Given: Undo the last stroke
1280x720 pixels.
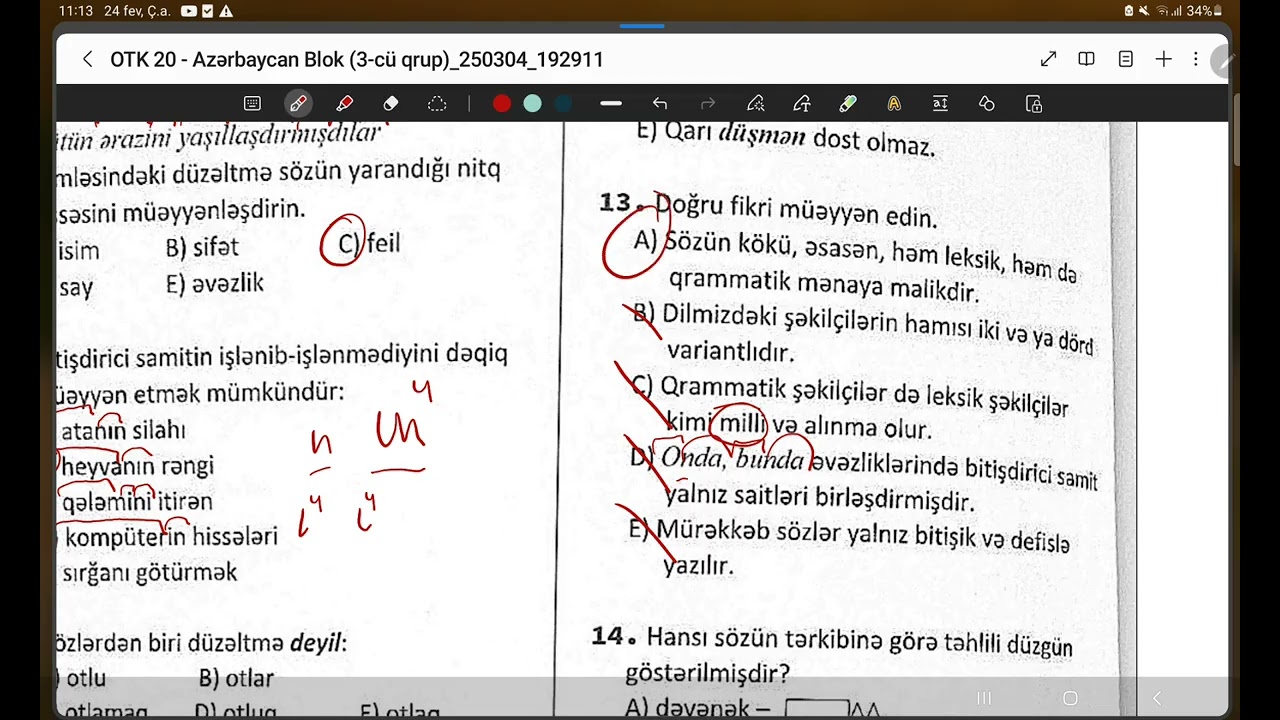Looking at the screenshot, I should click(660, 103).
